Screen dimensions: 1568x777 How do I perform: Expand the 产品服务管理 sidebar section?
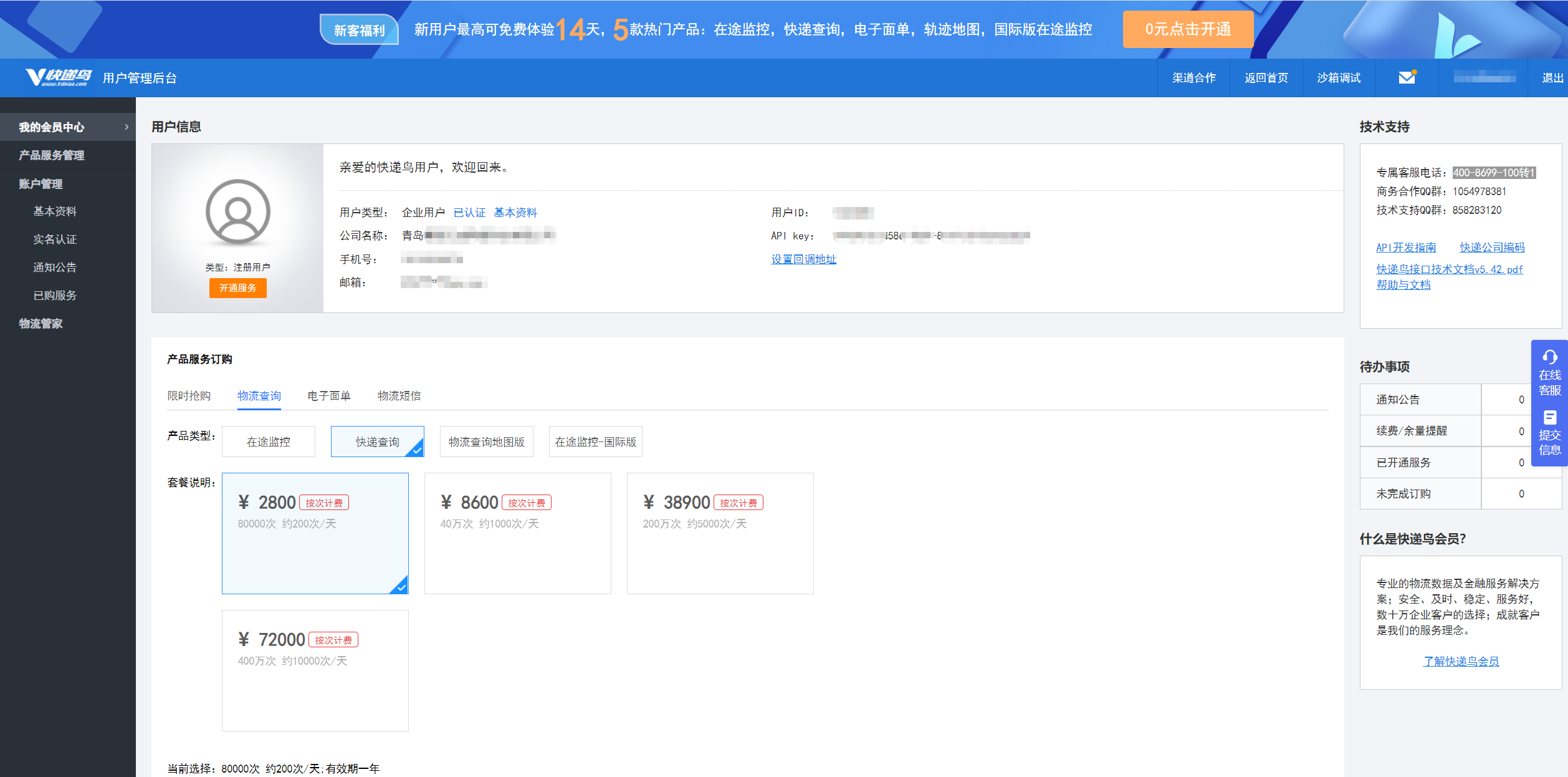point(52,155)
